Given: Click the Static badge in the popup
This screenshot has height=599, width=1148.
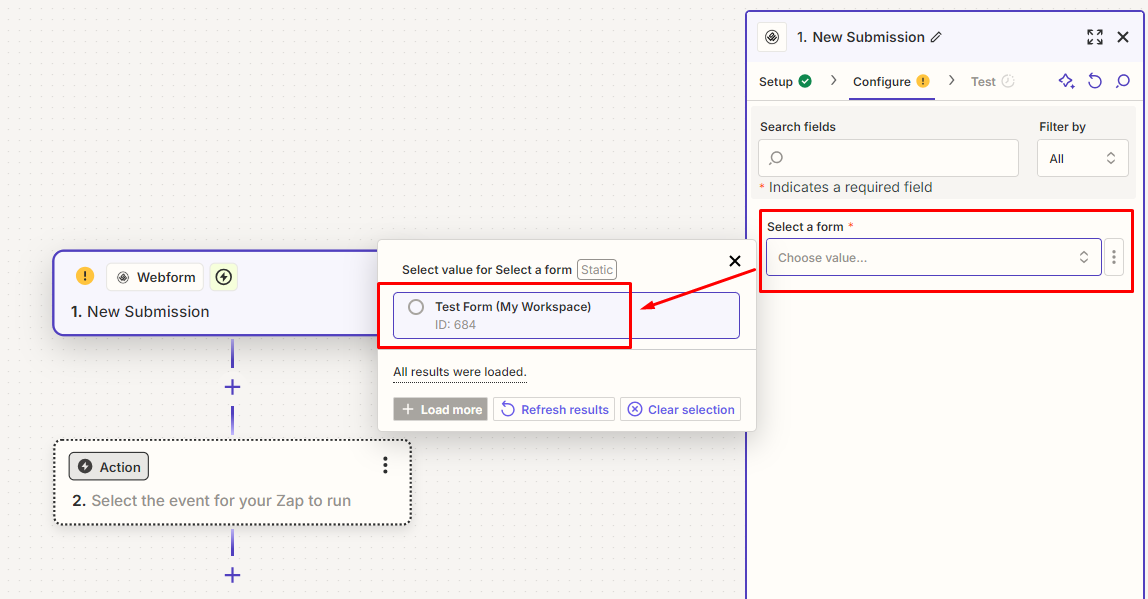Looking at the screenshot, I should click(x=597, y=269).
